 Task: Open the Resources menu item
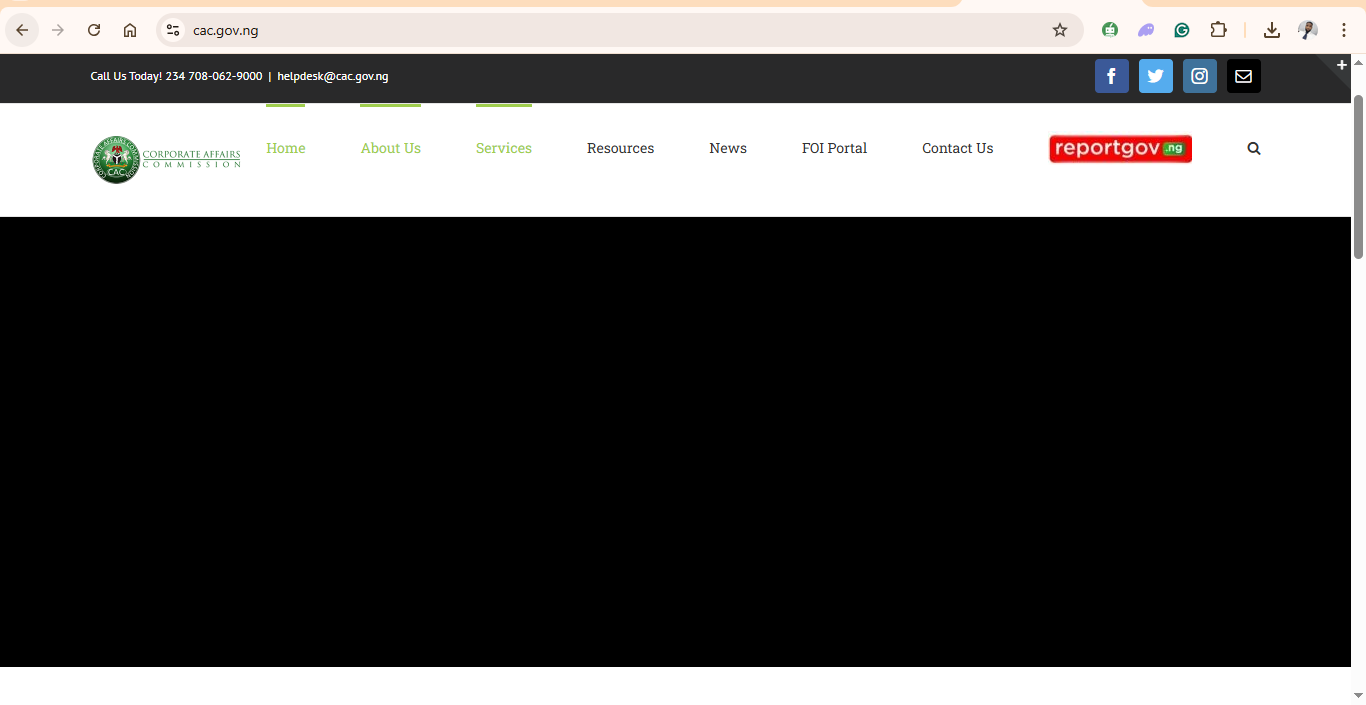click(x=620, y=148)
